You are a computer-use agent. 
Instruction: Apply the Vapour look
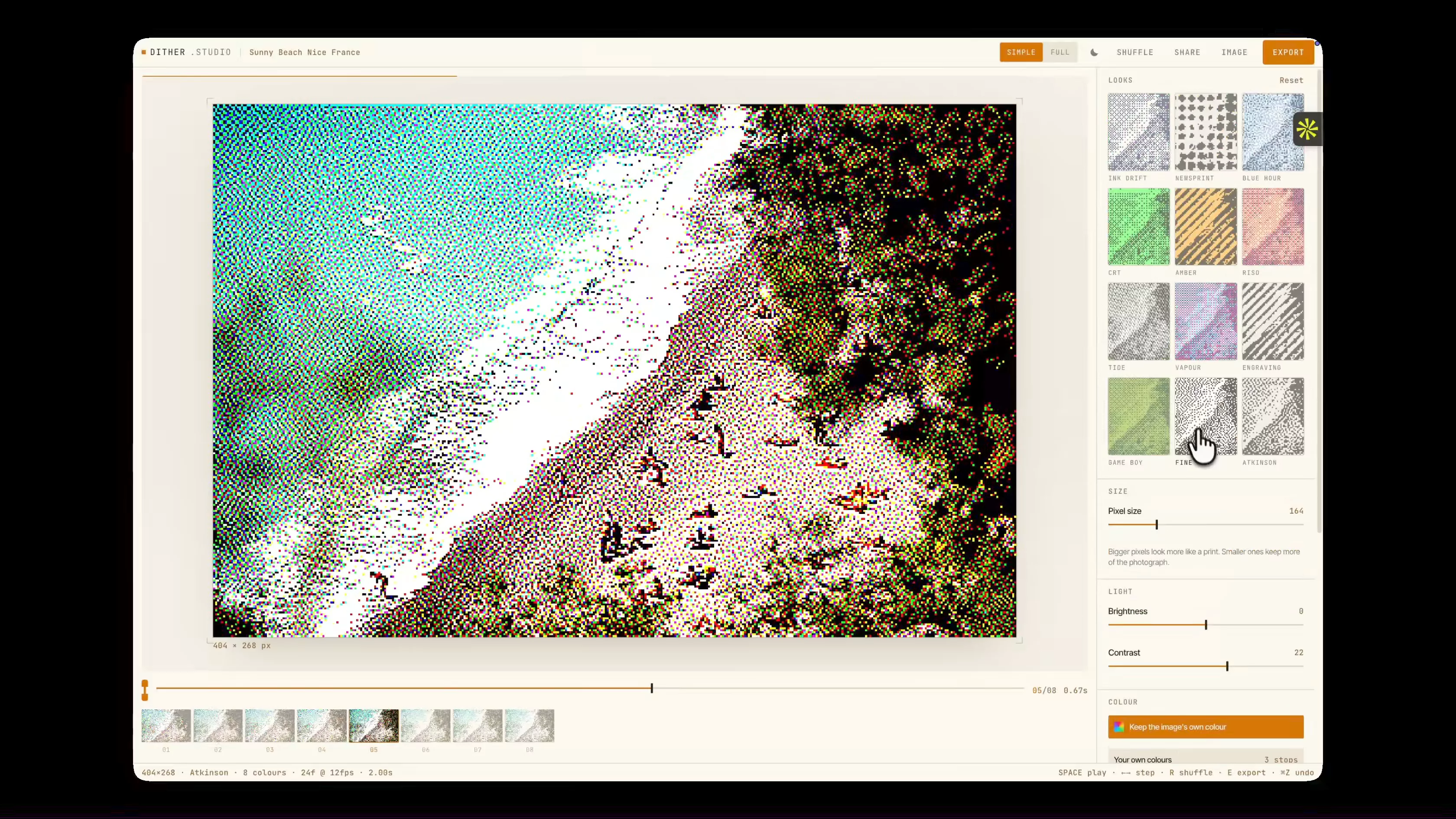click(x=1206, y=322)
